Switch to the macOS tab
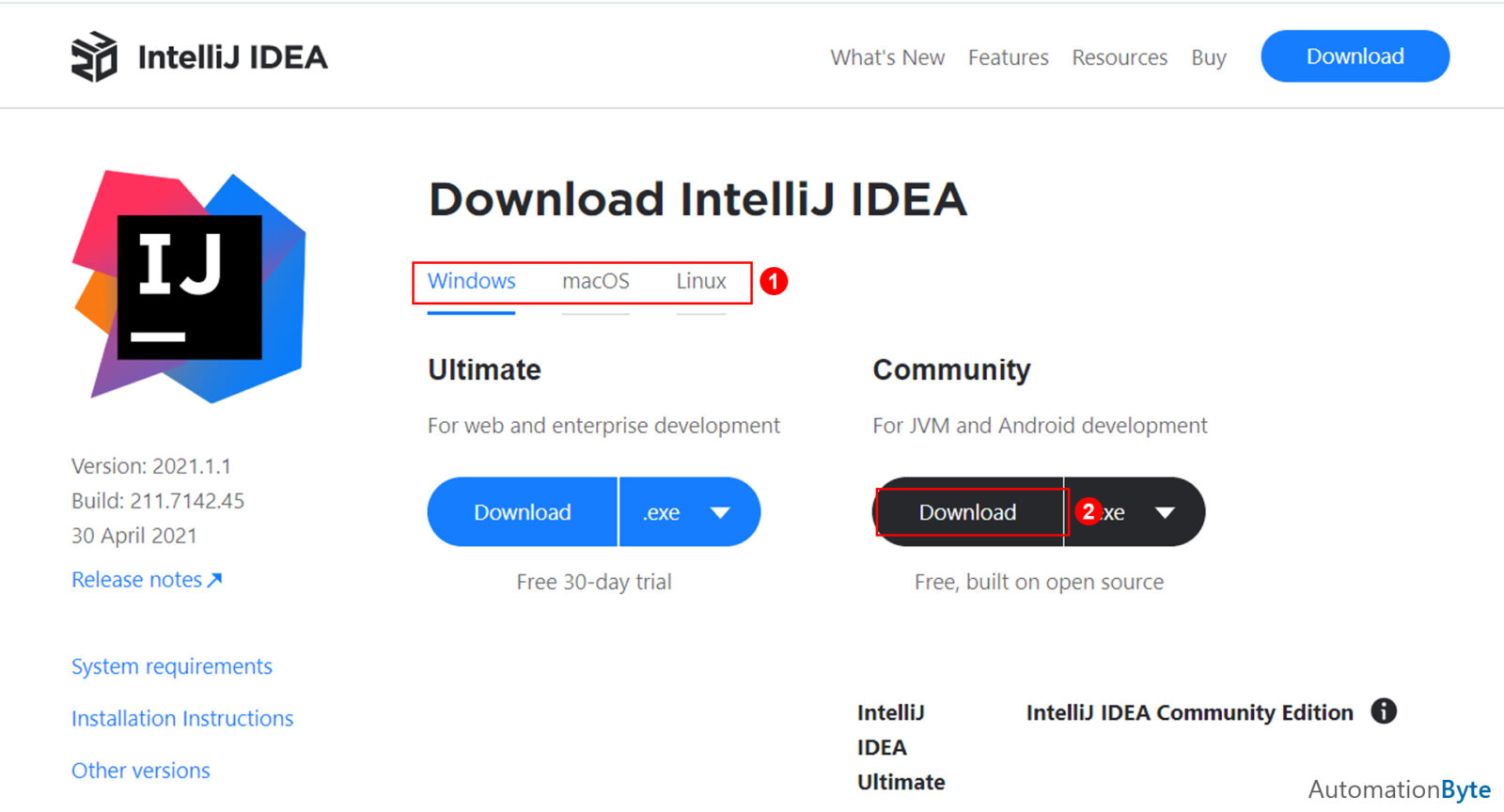The height and width of the screenshot is (812, 1504). click(596, 281)
